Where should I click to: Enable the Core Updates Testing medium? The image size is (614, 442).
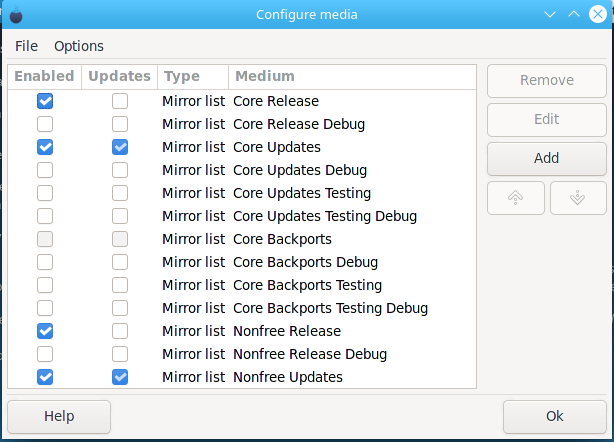coord(45,193)
